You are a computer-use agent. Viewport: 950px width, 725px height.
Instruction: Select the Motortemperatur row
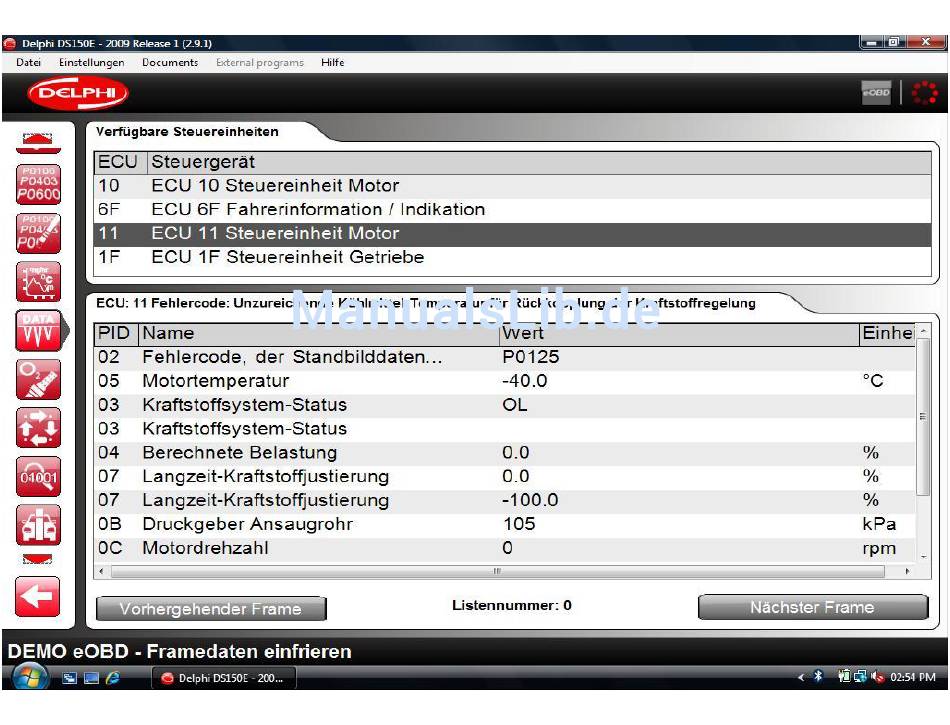pos(505,381)
